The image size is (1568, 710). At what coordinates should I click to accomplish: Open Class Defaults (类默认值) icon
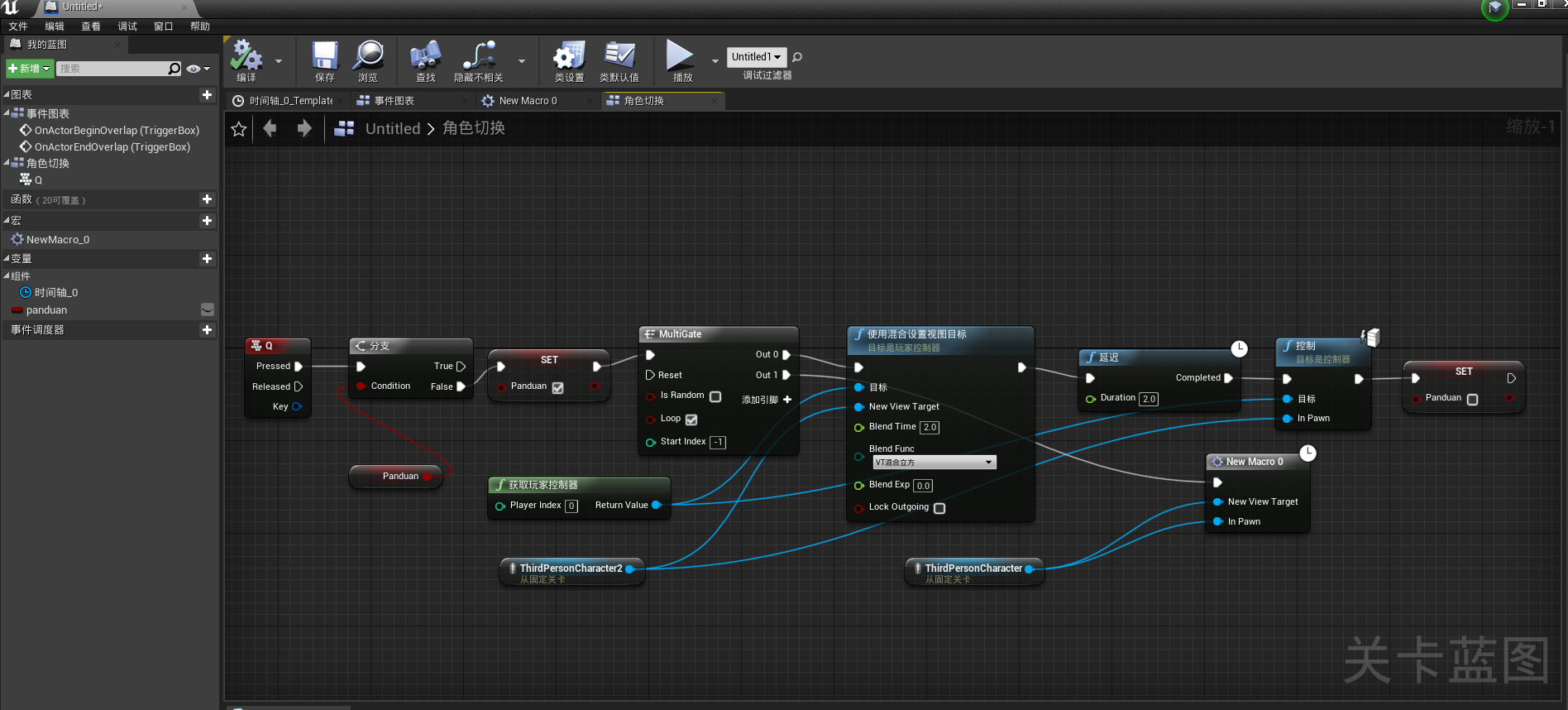pyautogui.click(x=619, y=56)
